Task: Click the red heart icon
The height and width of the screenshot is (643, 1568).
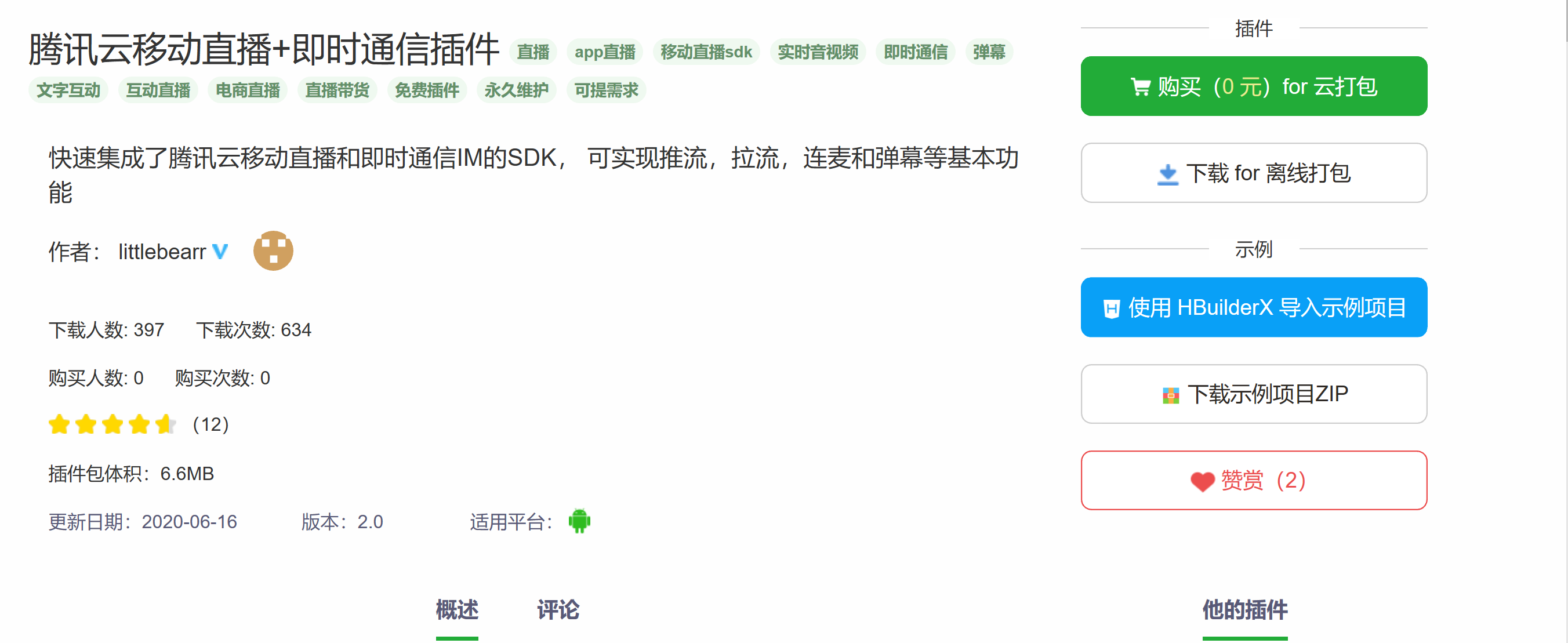Action: pos(1202,481)
